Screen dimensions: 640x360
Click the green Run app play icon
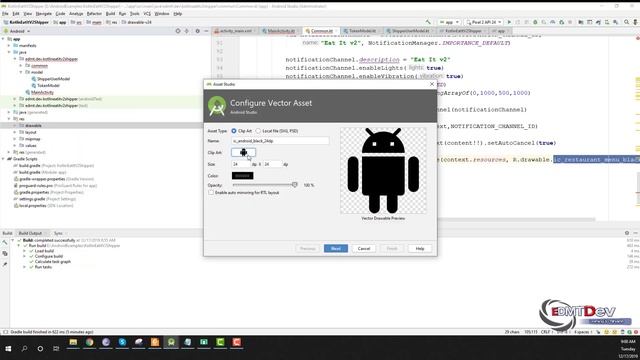tap(509, 22)
